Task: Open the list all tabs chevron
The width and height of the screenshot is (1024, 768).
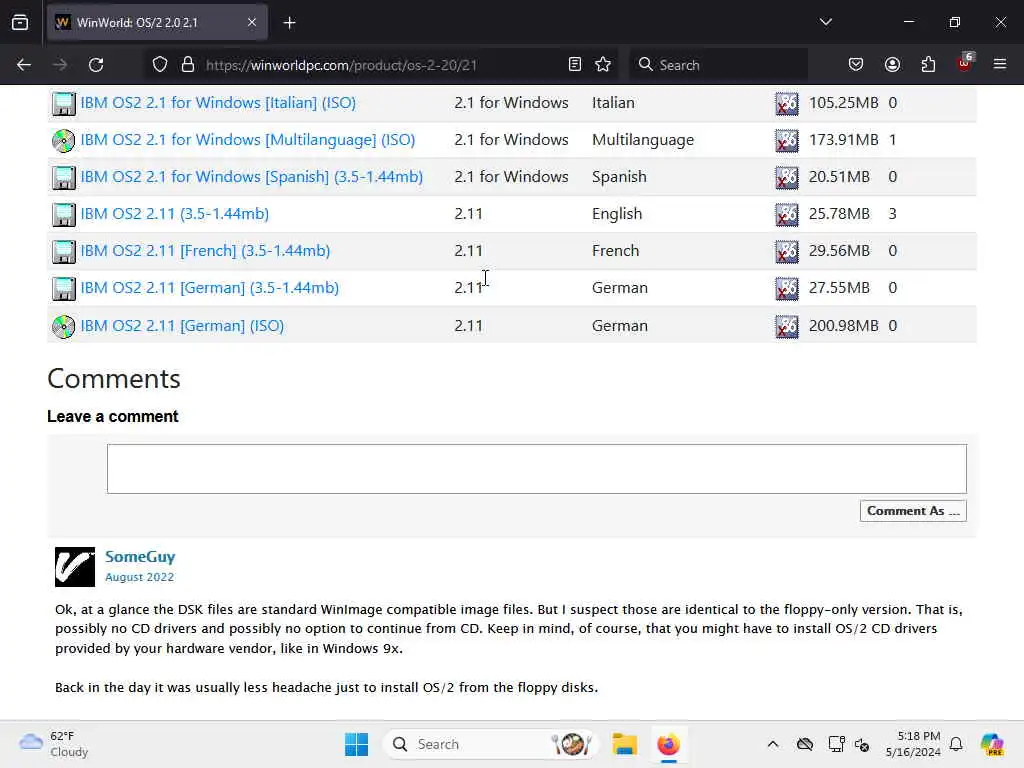Action: tap(825, 22)
